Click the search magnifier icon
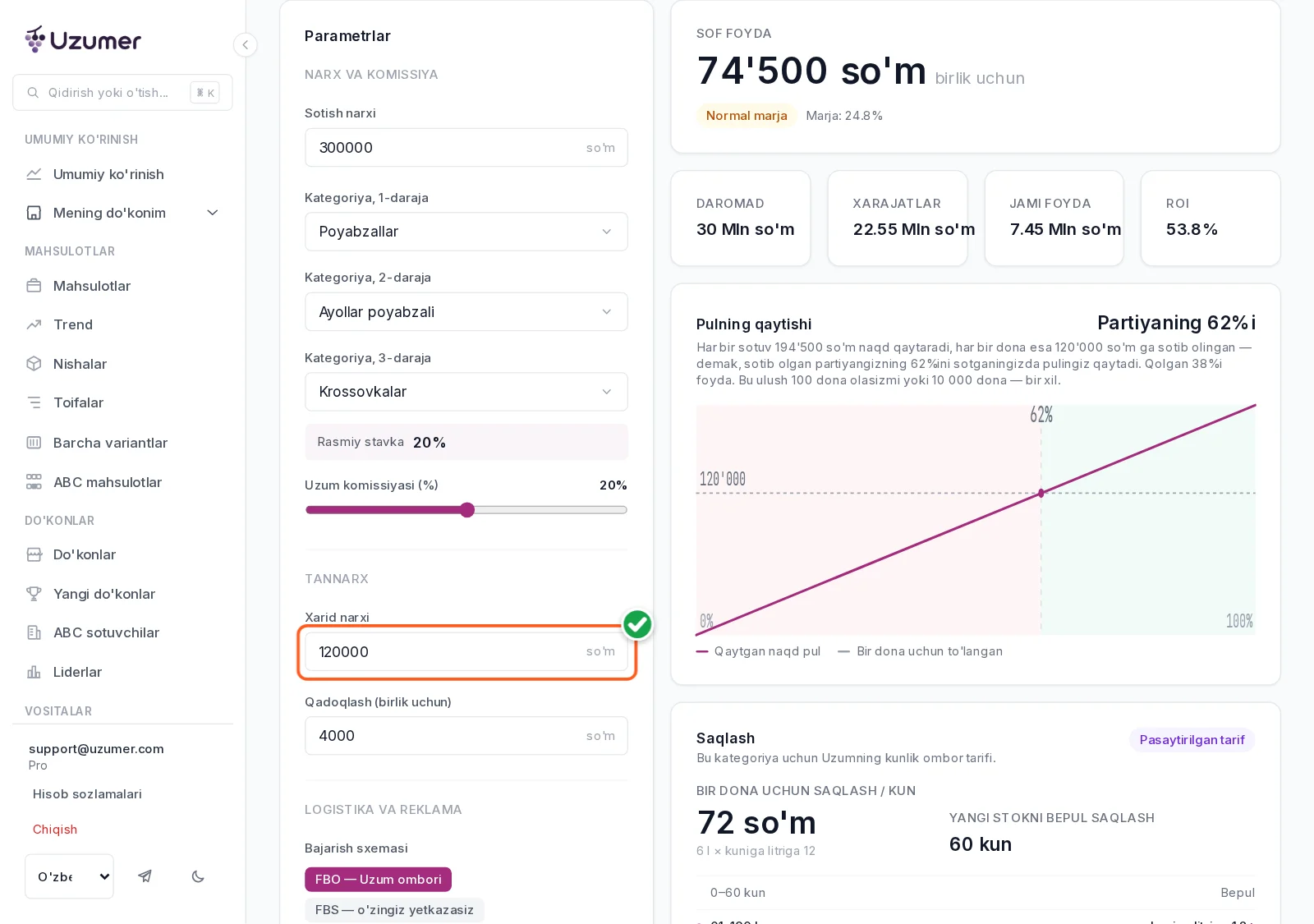This screenshot has width=1314, height=924. [x=33, y=93]
